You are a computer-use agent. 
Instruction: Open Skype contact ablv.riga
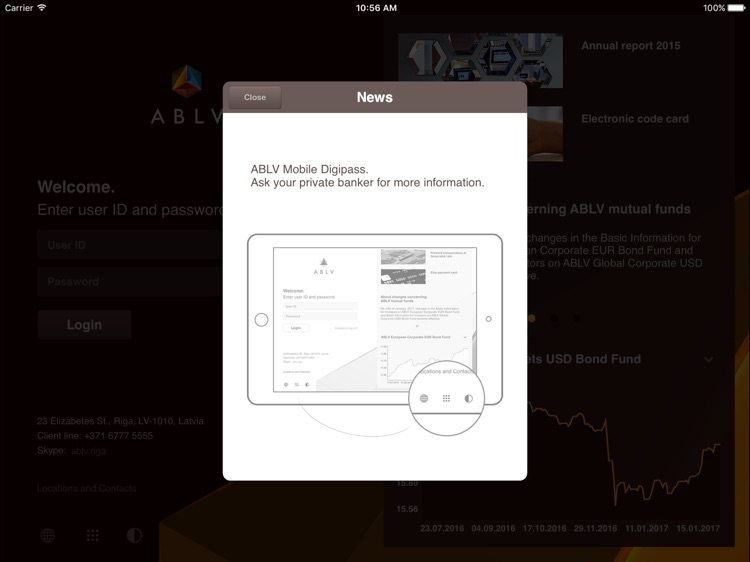coord(88,451)
